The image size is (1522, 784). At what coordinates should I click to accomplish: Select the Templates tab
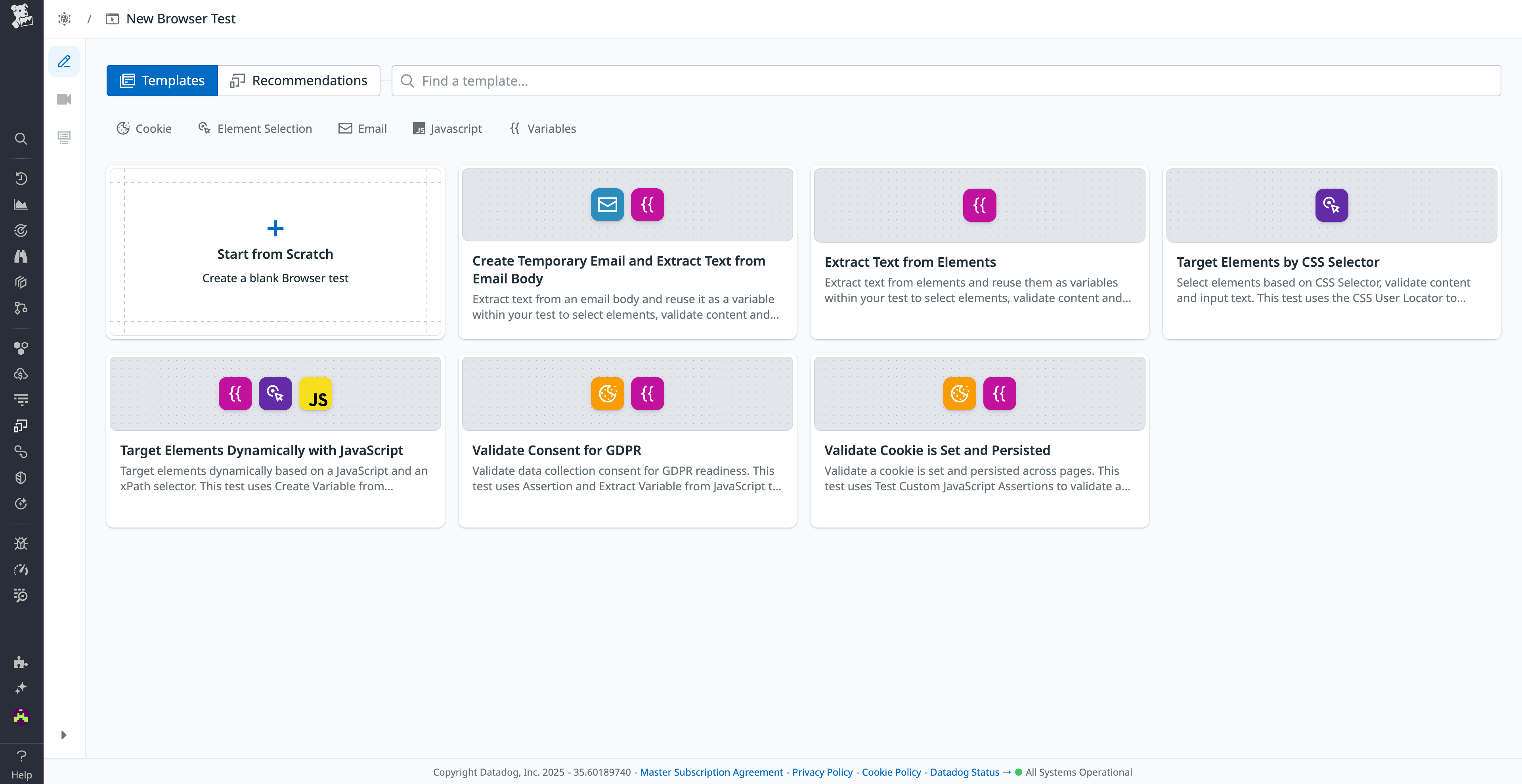[162, 80]
